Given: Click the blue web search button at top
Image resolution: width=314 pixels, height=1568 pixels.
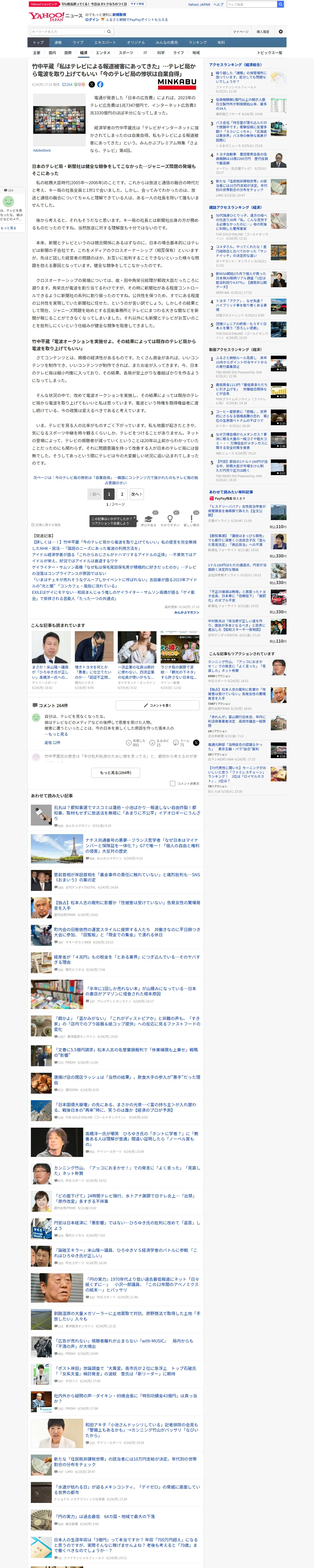Looking at the screenshot, I should click(x=281, y=4).
